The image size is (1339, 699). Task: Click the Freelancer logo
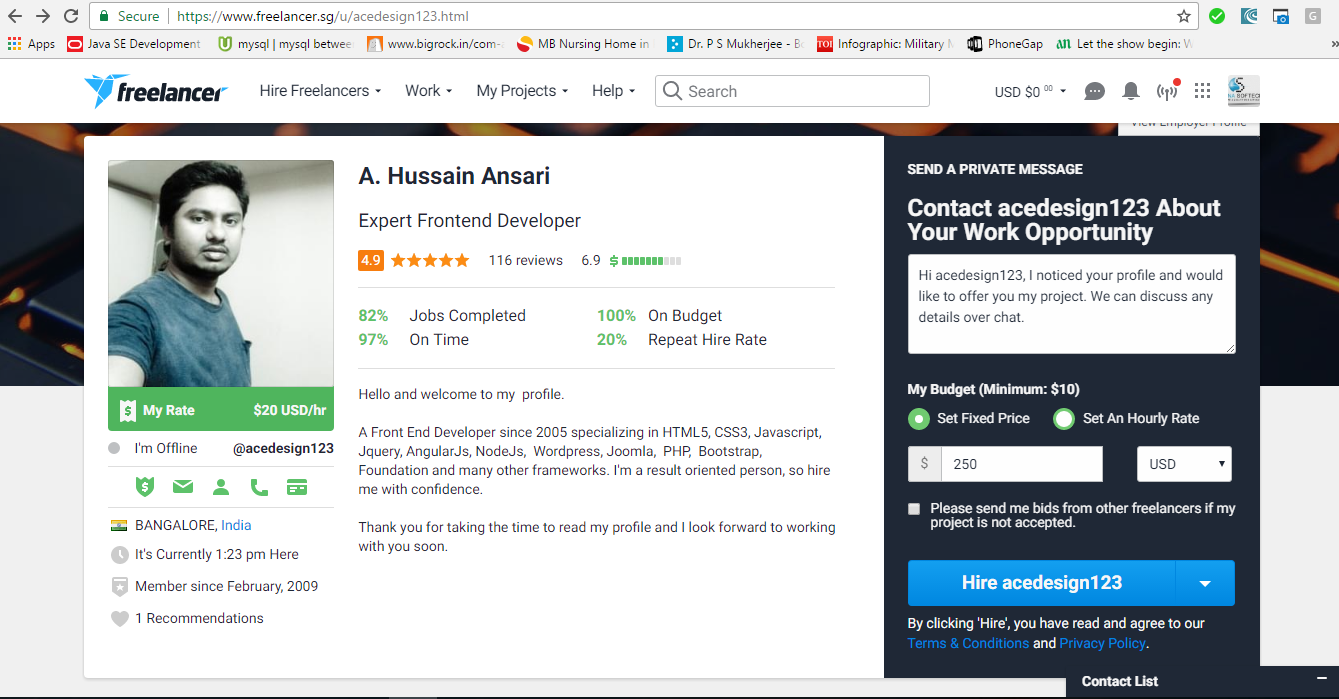pyautogui.click(x=156, y=91)
